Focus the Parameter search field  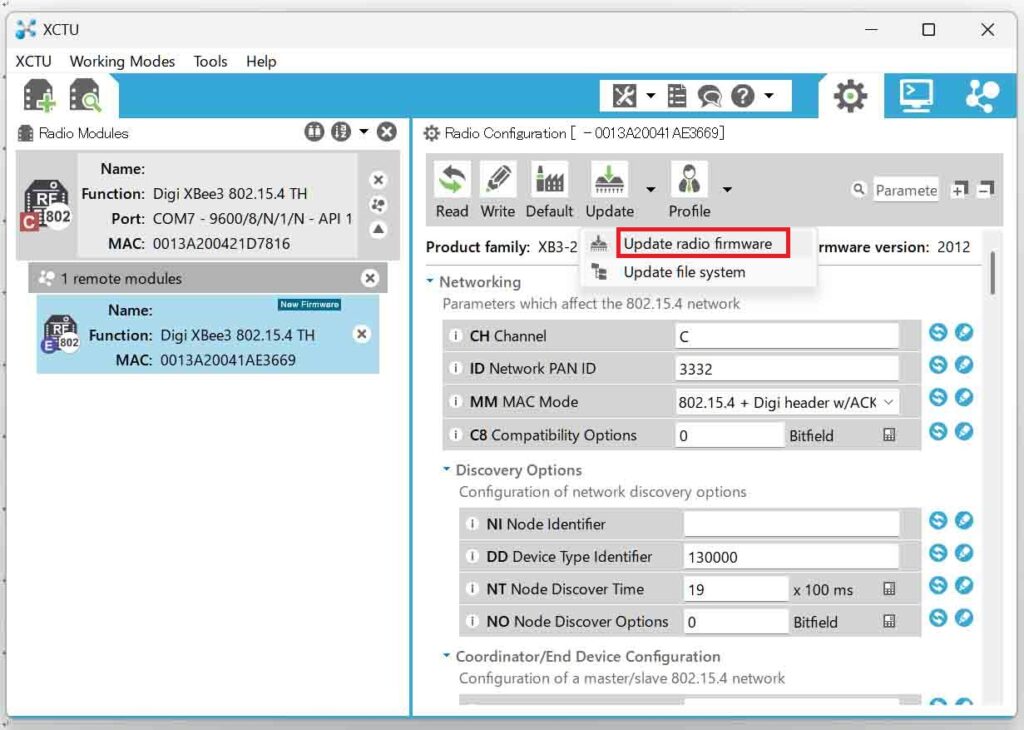pos(906,190)
